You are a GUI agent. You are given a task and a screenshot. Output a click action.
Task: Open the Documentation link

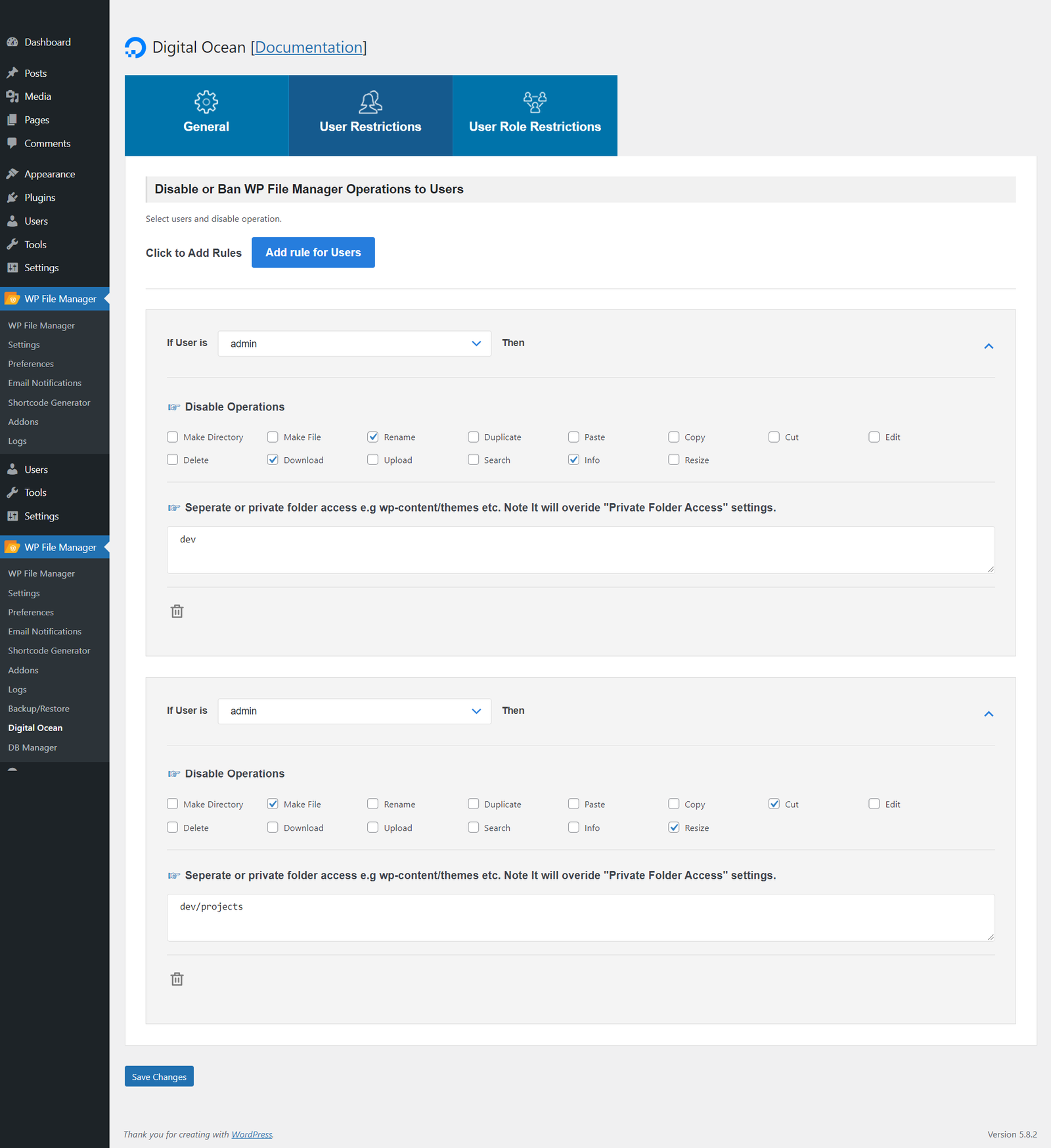click(x=309, y=47)
